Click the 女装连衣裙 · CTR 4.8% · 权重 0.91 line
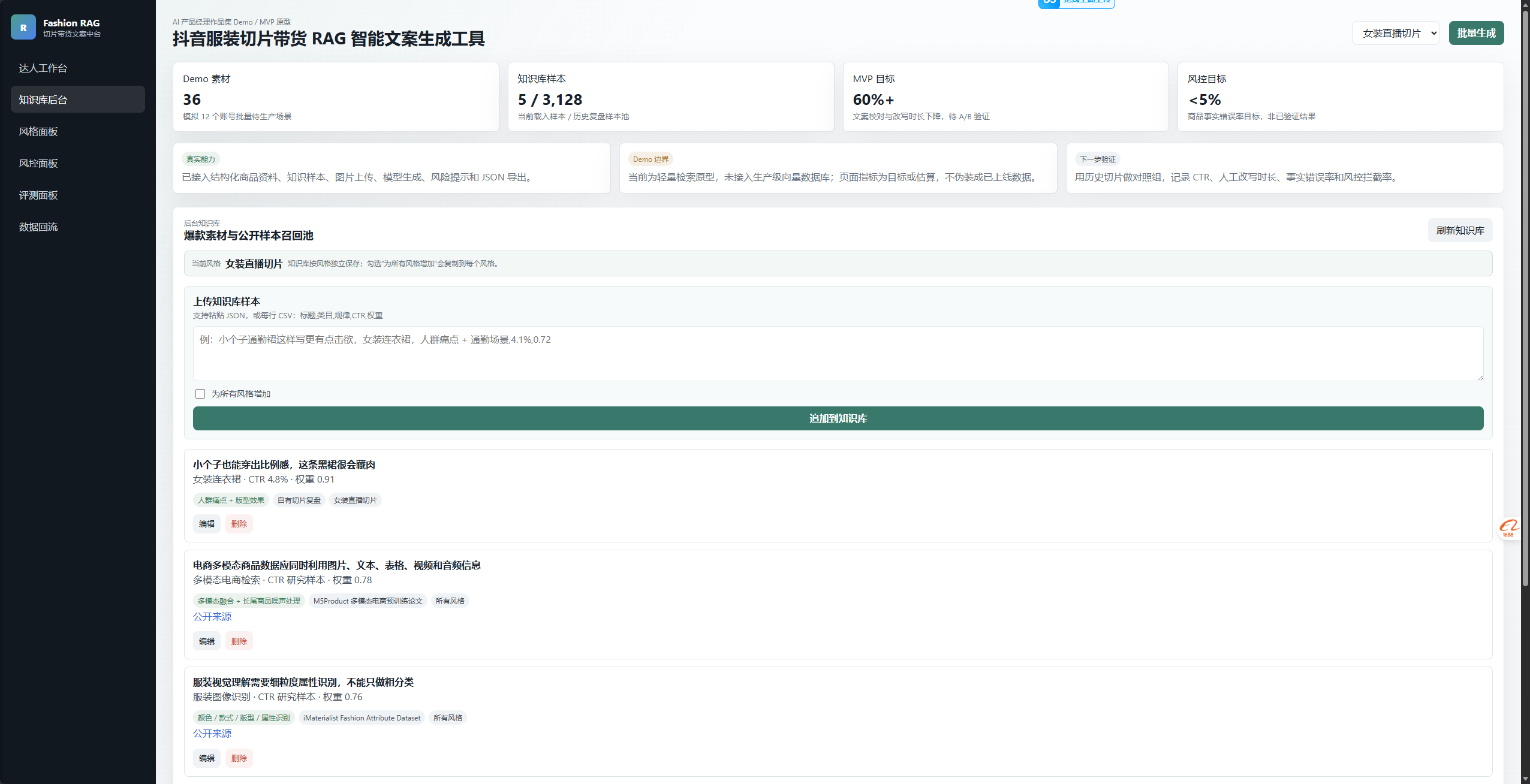The width and height of the screenshot is (1530, 784). [264, 479]
